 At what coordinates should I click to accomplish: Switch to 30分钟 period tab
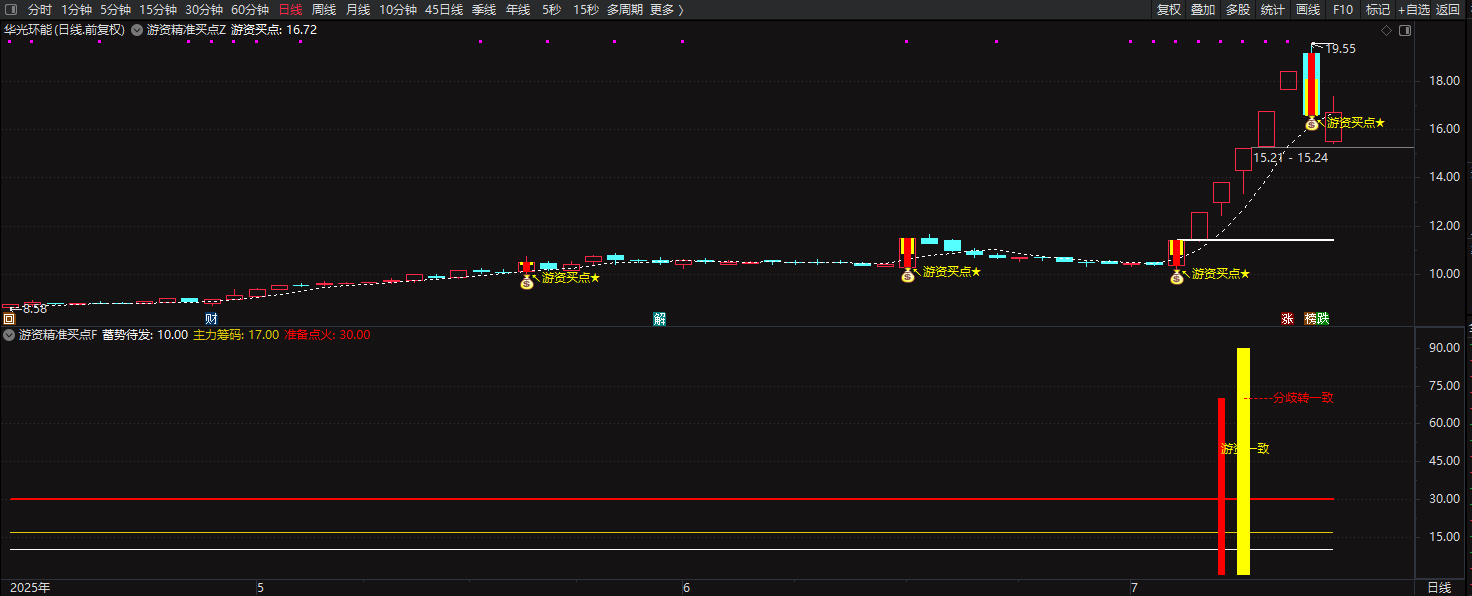click(x=204, y=10)
